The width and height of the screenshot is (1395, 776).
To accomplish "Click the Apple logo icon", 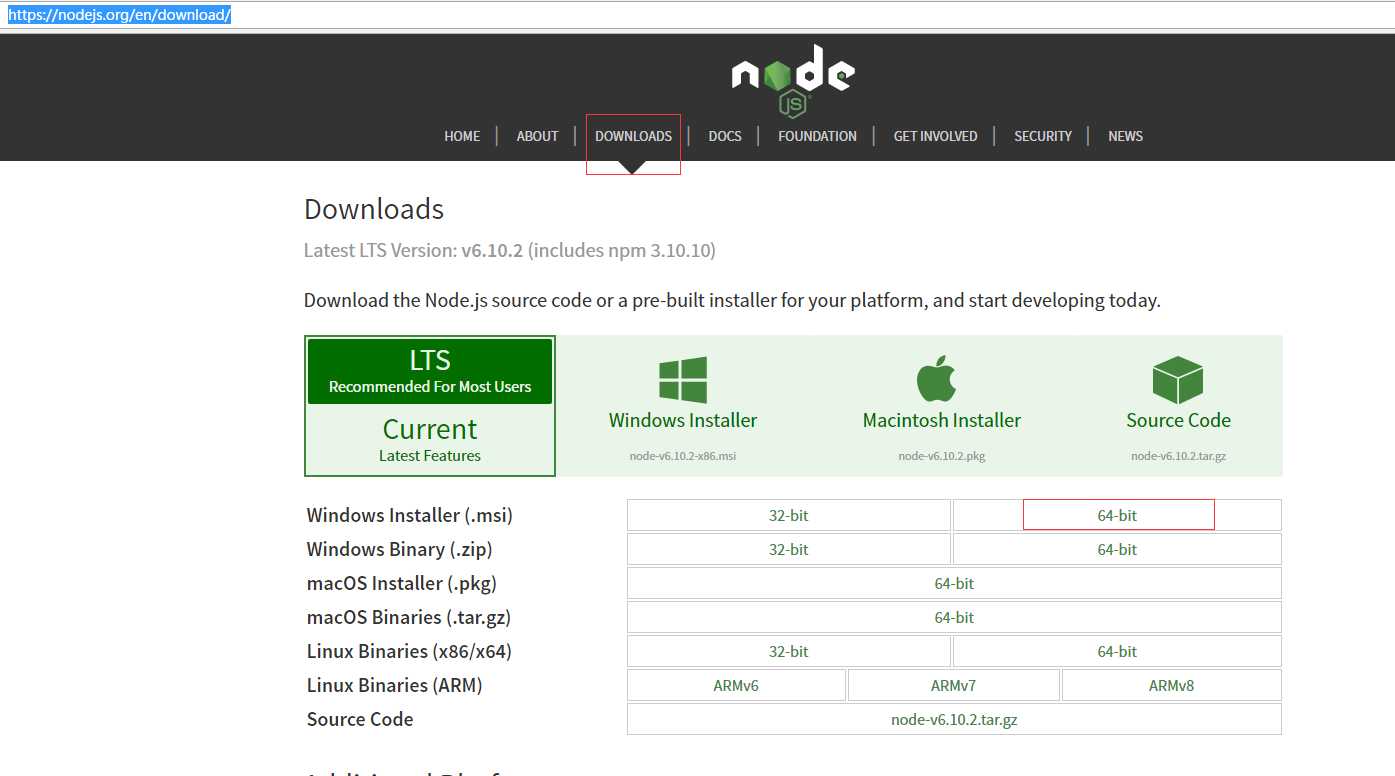I will point(937,379).
